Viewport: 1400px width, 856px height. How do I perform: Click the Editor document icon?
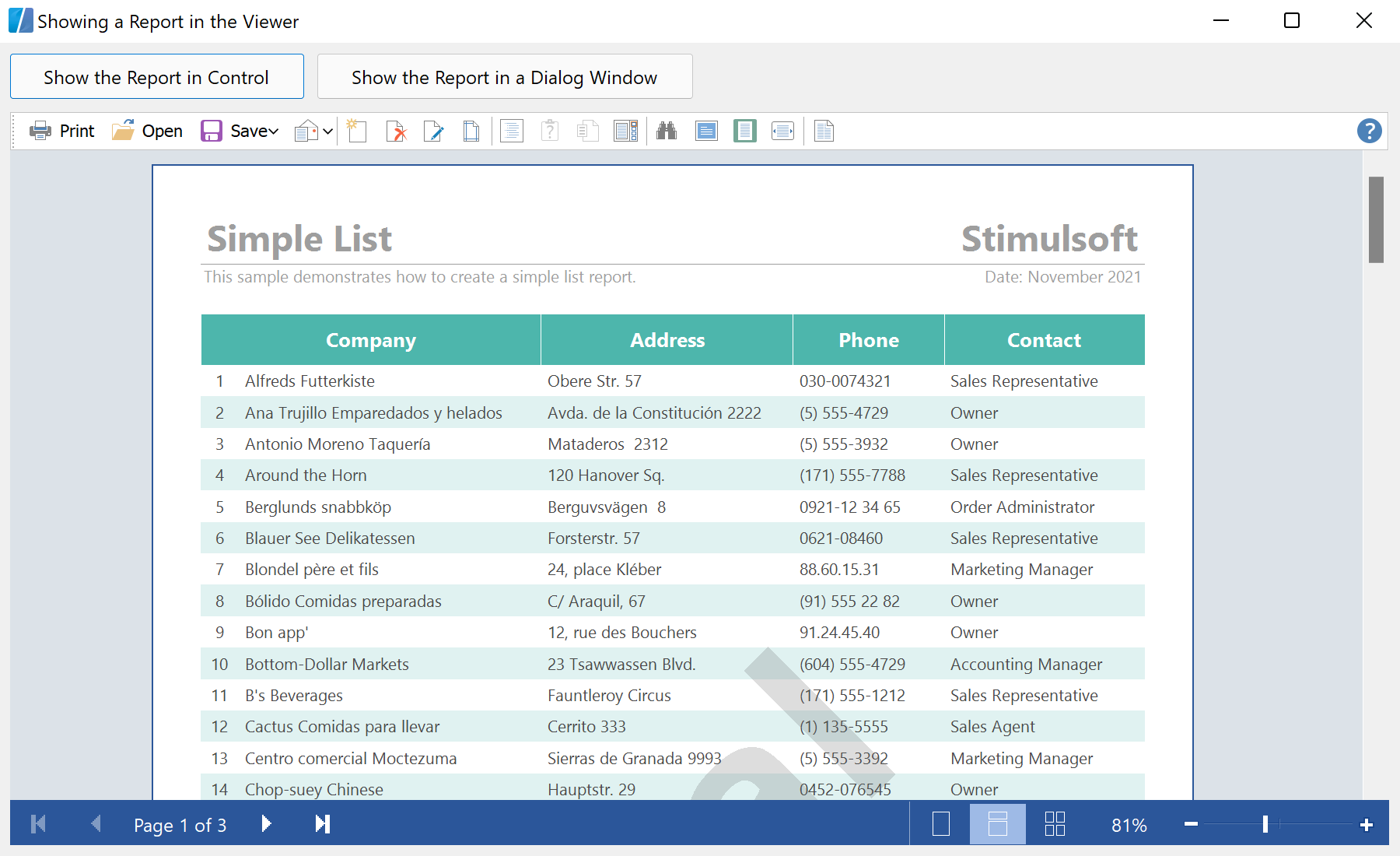click(824, 131)
